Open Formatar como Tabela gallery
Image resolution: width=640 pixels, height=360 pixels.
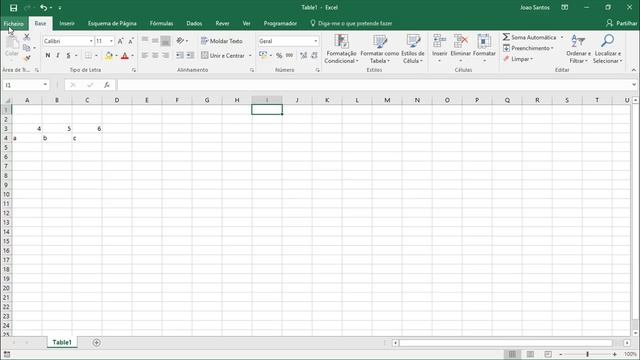(380, 49)
